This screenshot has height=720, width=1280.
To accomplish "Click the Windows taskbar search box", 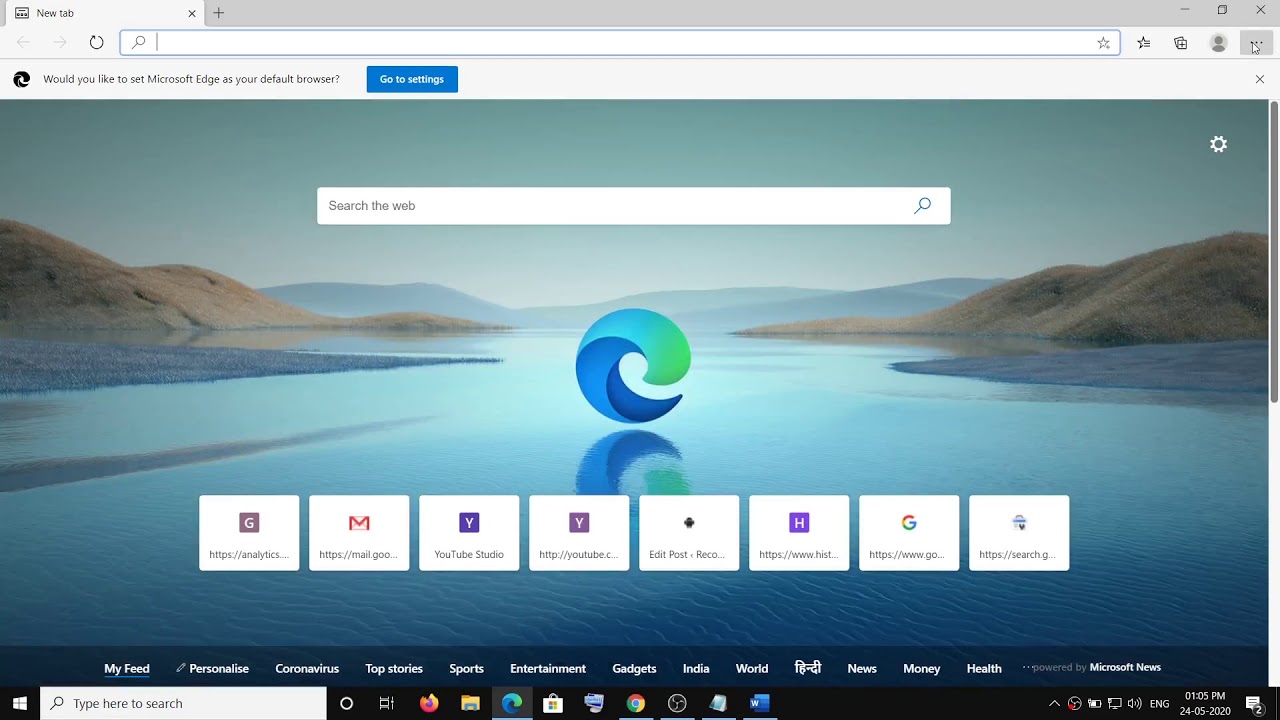I will (183, 703).
